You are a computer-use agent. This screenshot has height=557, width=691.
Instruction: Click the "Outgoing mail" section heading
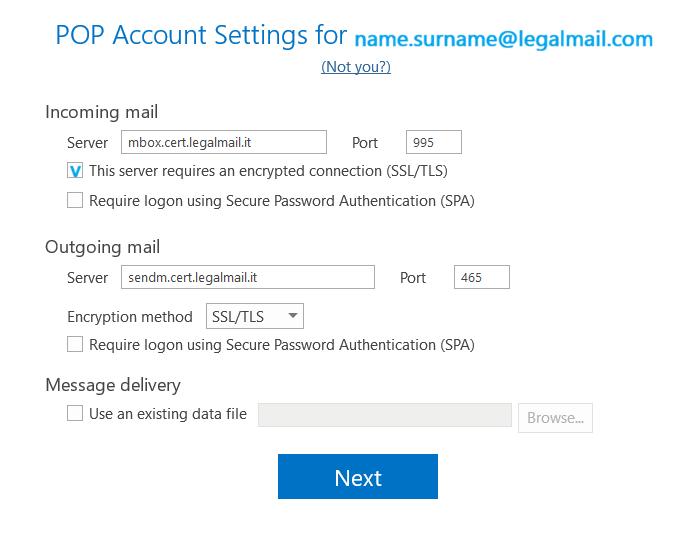click(102, 247)
